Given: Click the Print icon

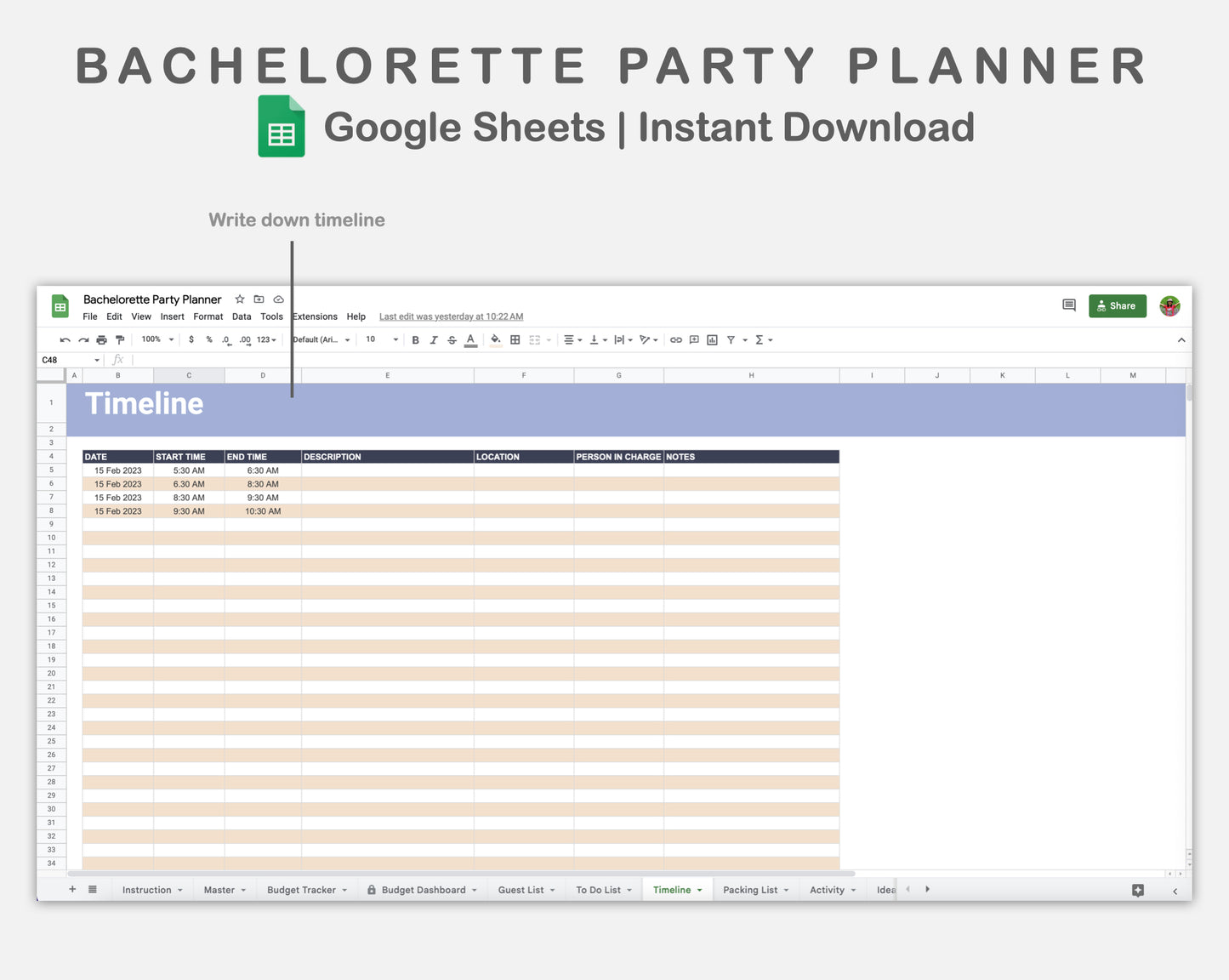Looking at the screenshot, I should 101,339.
